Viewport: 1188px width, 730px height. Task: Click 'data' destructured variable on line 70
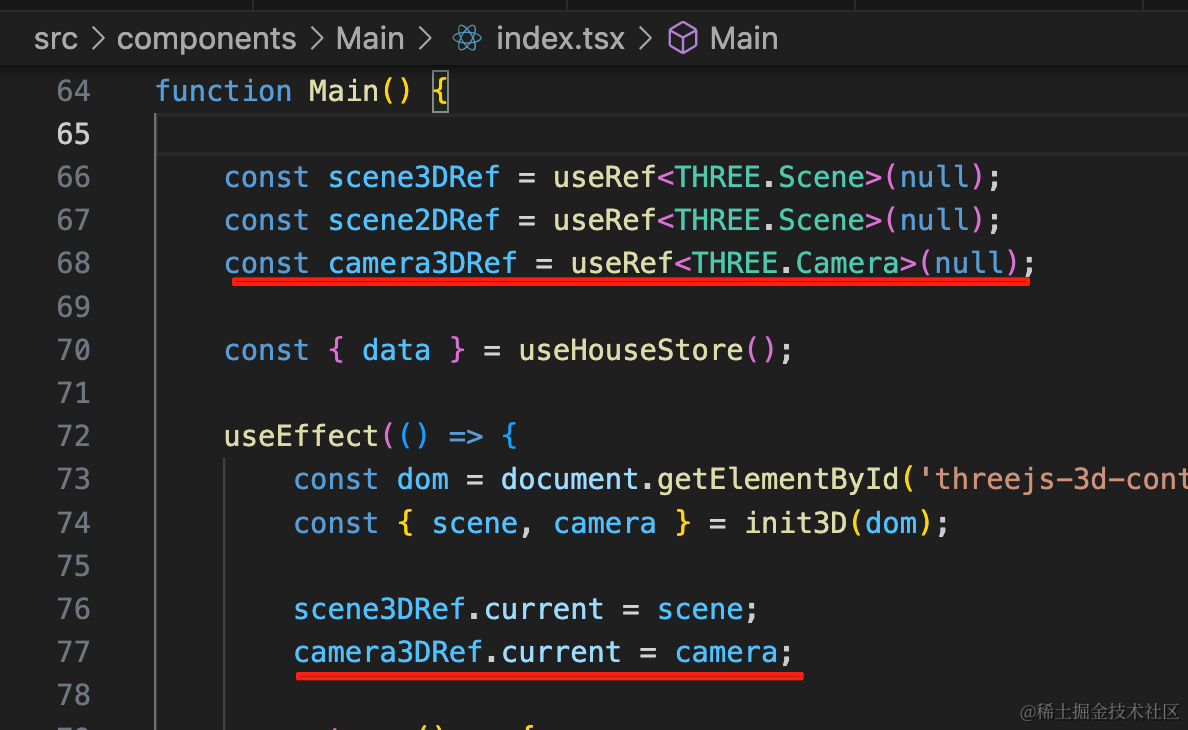point(396,351)
